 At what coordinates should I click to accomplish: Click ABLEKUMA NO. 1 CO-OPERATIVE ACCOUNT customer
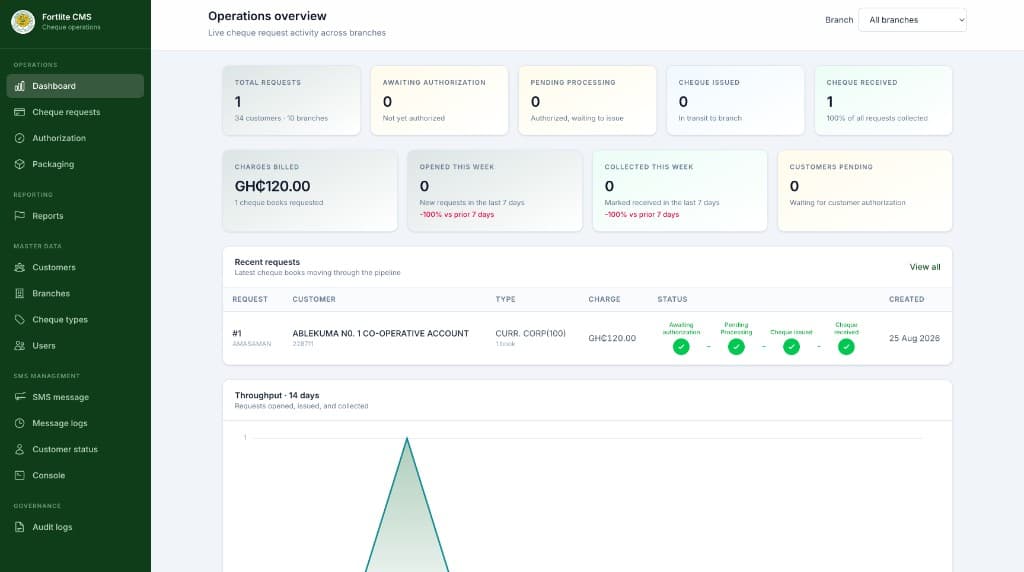[x=381, y=333]
